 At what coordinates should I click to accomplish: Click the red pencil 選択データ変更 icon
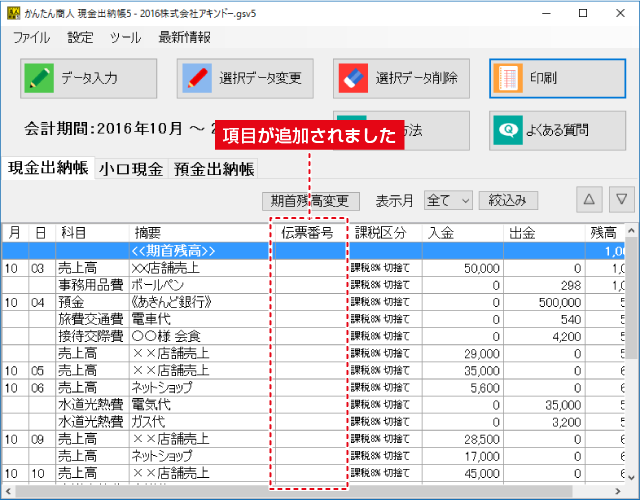point(197,77)
